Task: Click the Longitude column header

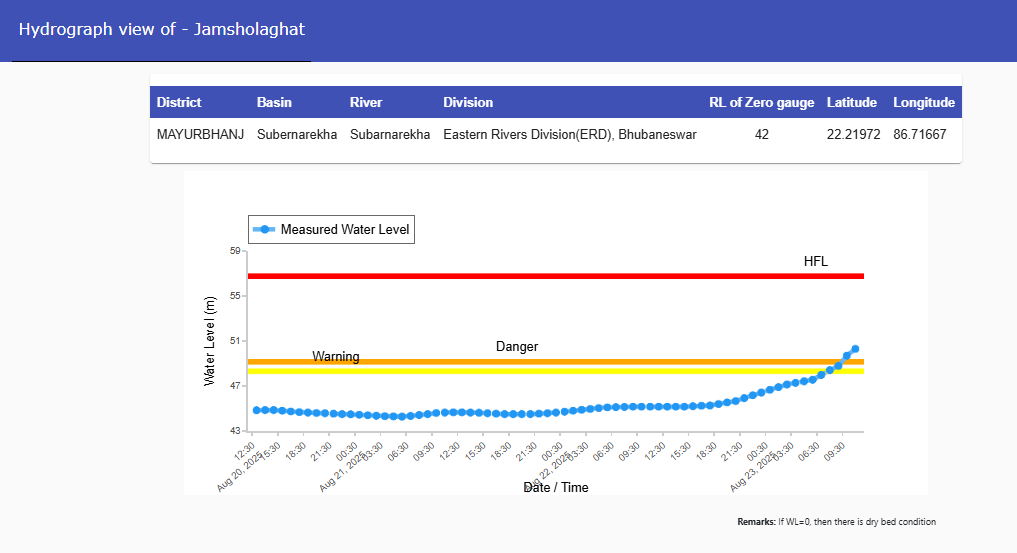Action: pos(924,102)
